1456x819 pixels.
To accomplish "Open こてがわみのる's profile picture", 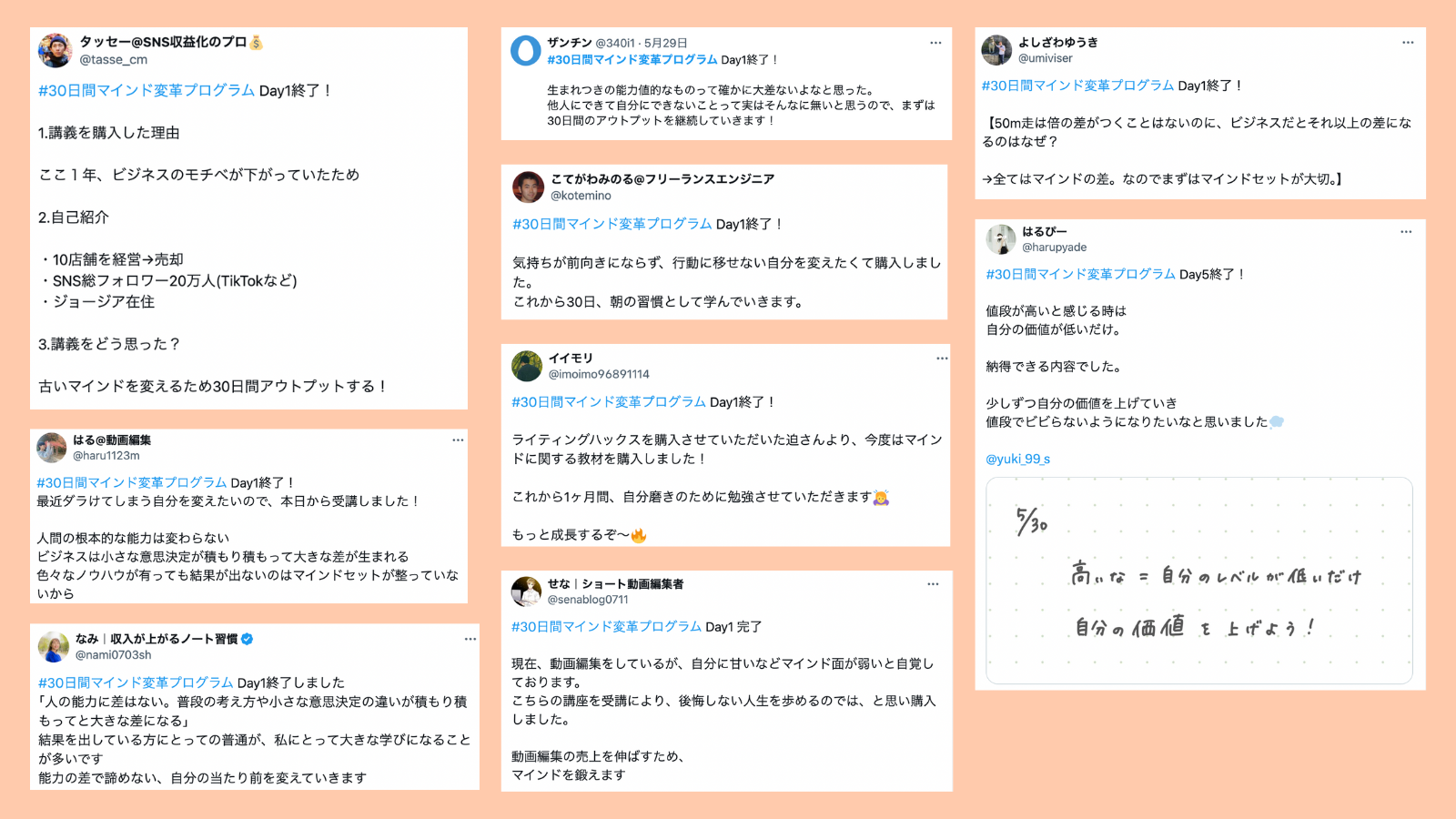I will coord(528,187).
